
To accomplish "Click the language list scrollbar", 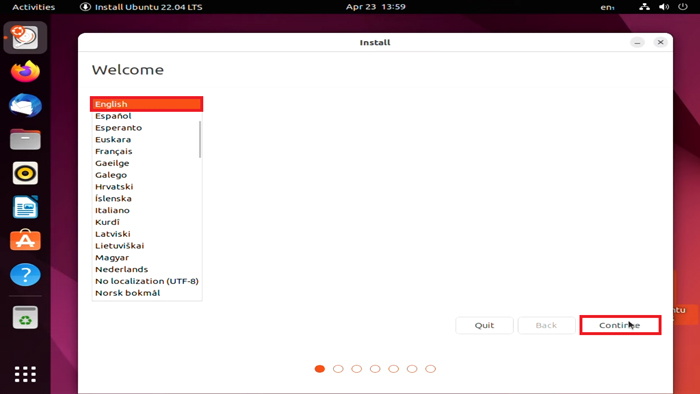I will pos(200,139).
